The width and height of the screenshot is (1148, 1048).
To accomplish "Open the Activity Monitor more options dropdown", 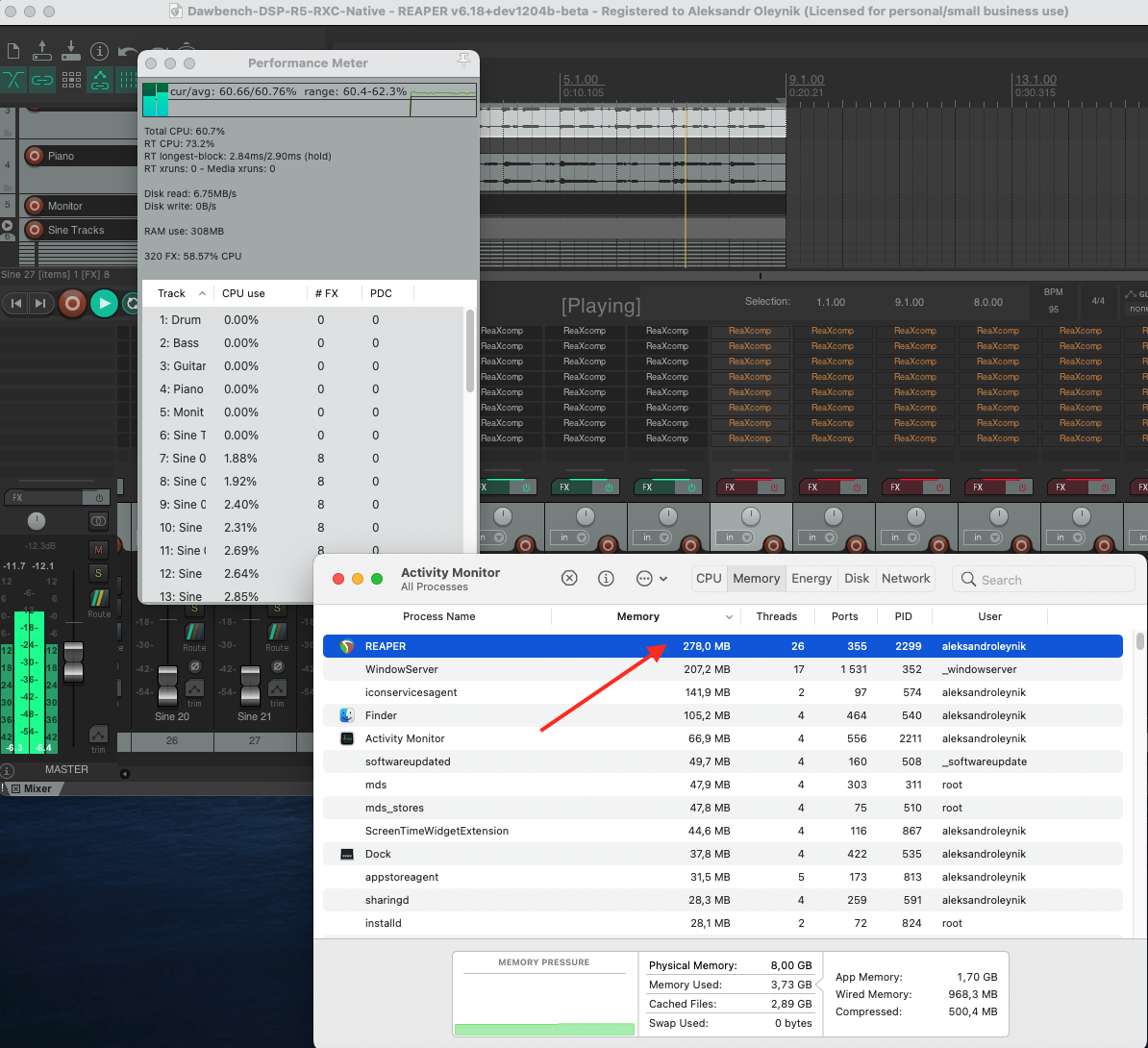I will coord(651,579).
